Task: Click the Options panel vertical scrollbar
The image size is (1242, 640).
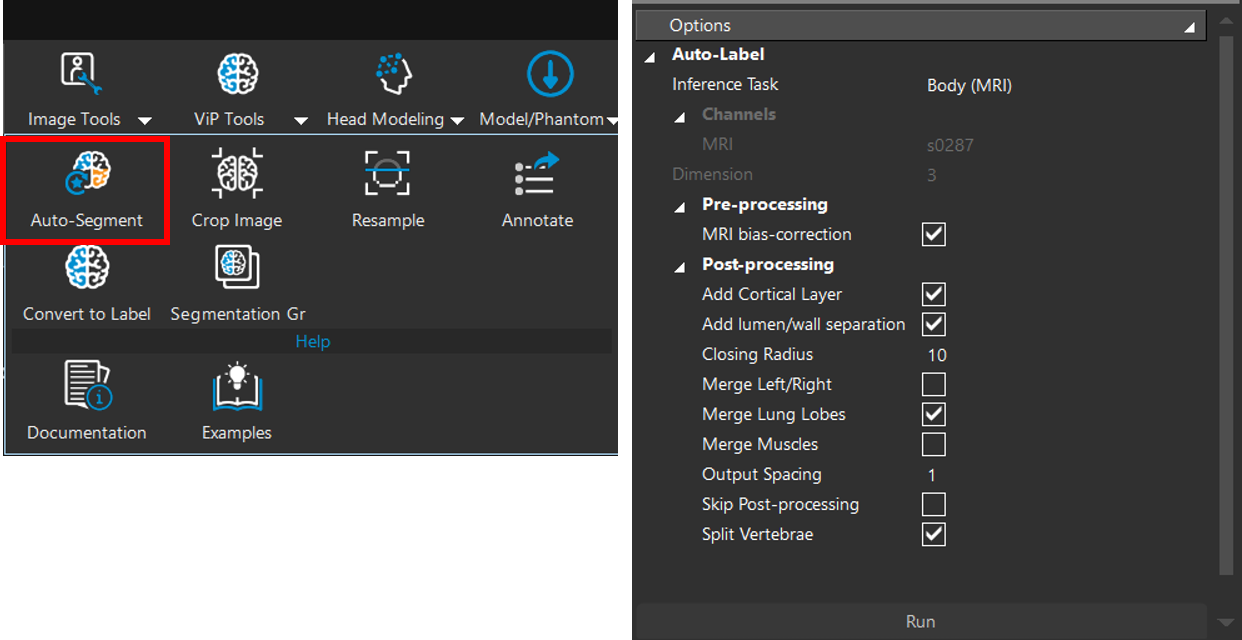Action: [x=1227, y=300]
